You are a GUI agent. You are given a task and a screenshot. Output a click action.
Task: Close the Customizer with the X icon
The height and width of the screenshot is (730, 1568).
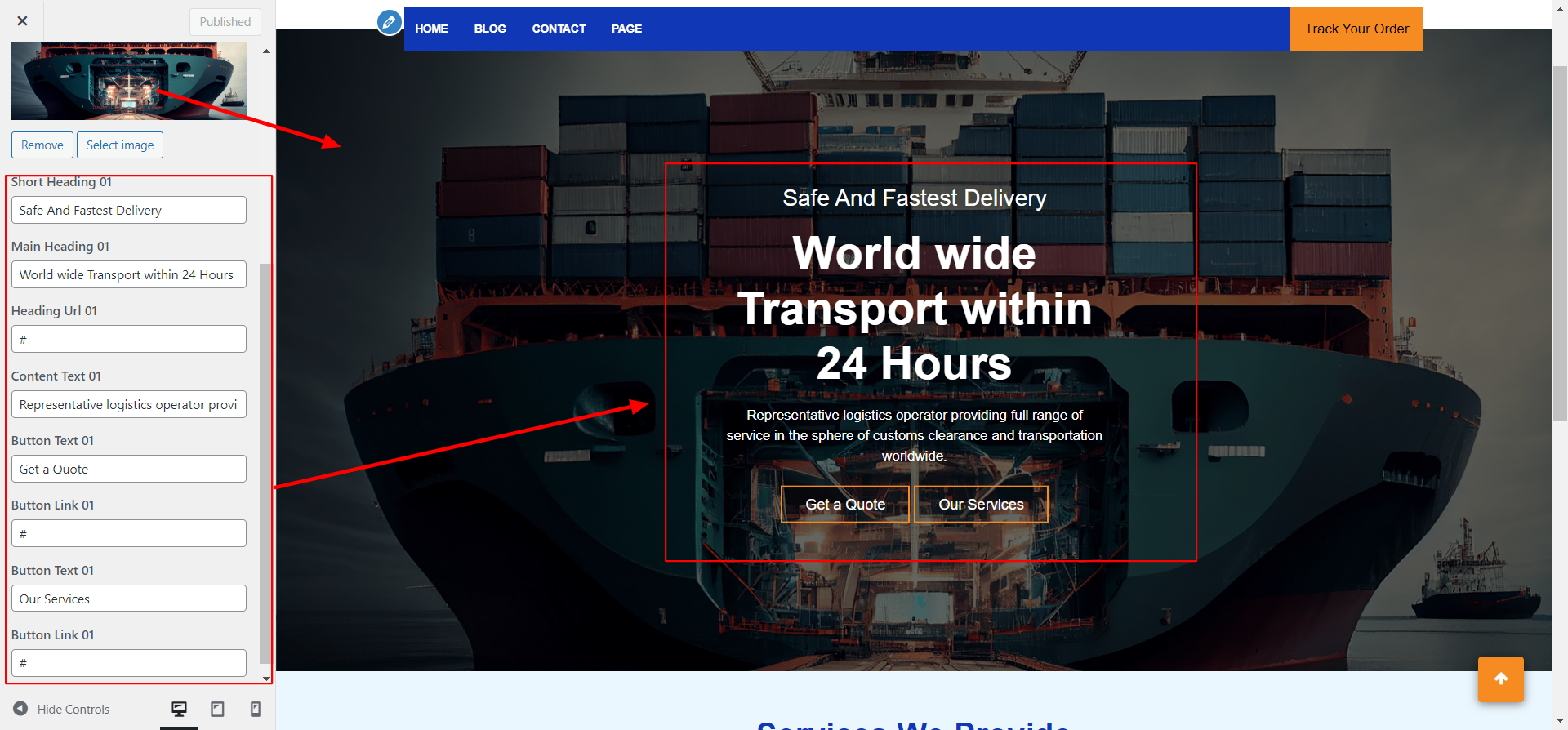[x=22, y=21]
